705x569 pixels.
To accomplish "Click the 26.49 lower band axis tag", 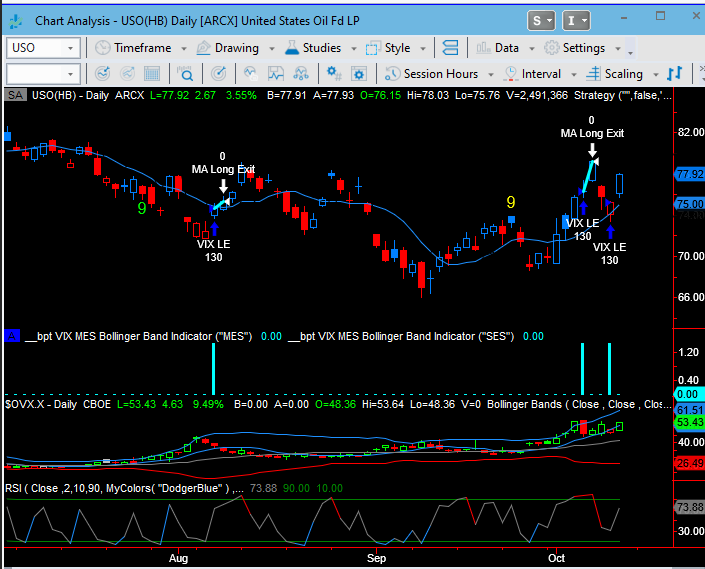I will pos(689,463).
